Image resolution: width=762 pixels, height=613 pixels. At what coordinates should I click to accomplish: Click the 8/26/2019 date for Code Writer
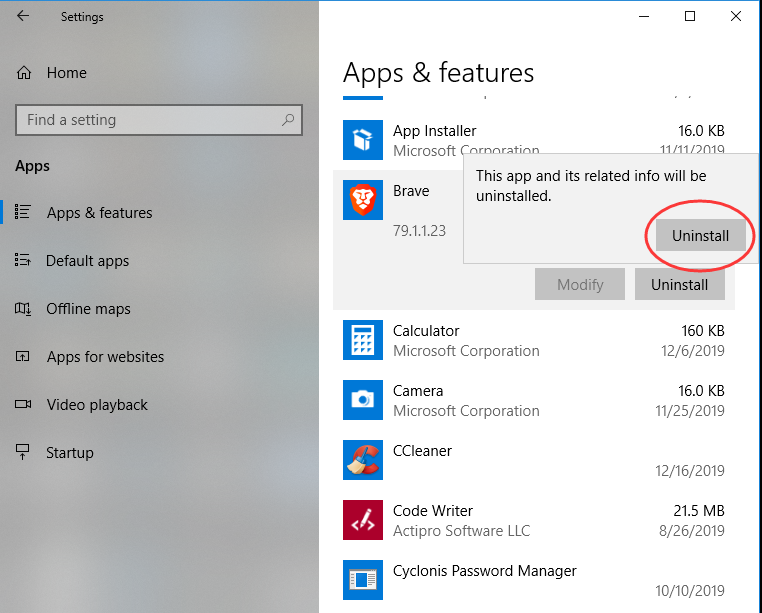click(x=692, y=531)
